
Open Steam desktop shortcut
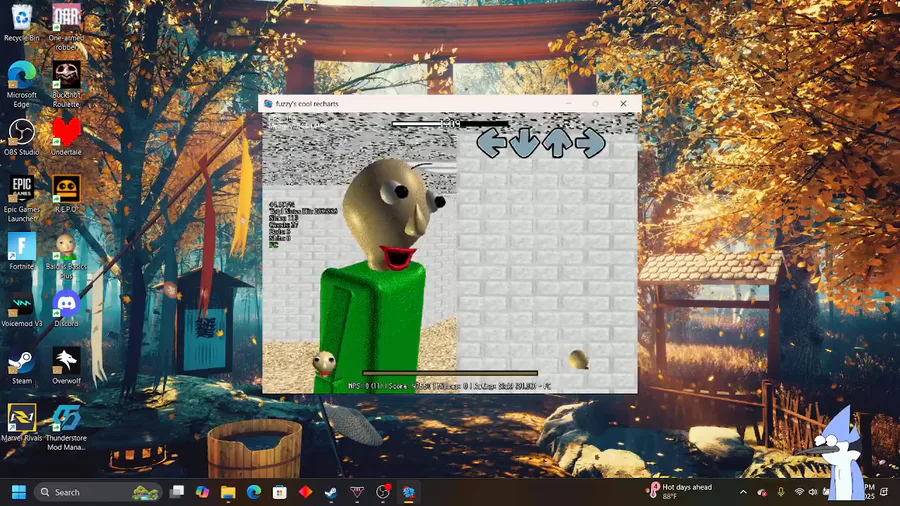coord(22,365)
